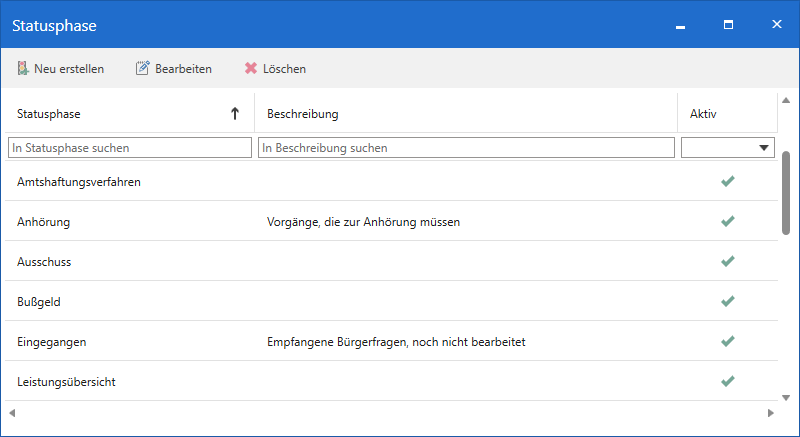This screenshot has height=437, width=800.
Task: Sort by the Beschreibung column header
Action: [303, 114]
